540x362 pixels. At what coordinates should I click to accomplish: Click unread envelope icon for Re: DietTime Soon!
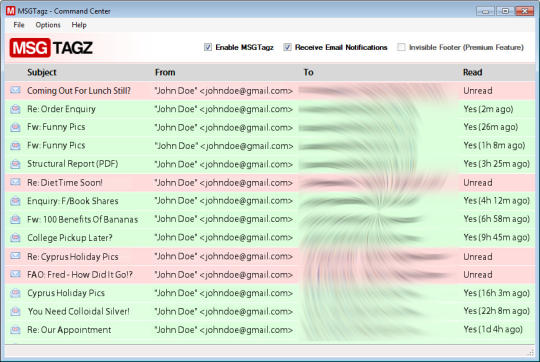[x=15, y=182]
